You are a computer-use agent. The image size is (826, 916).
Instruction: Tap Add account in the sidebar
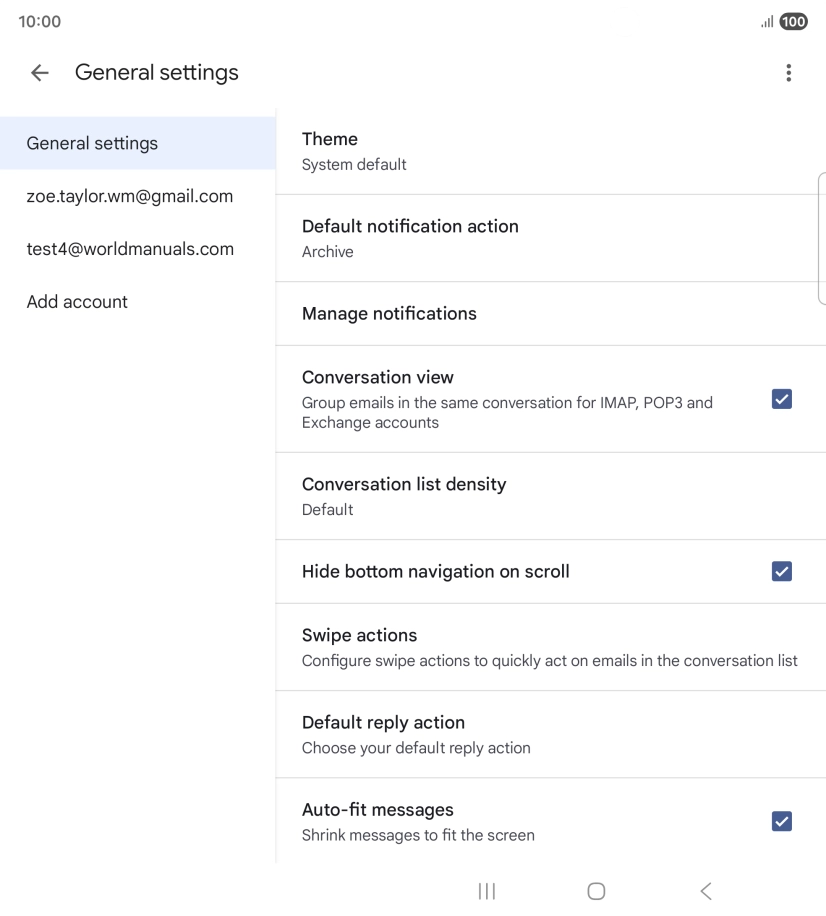point(77,301)
